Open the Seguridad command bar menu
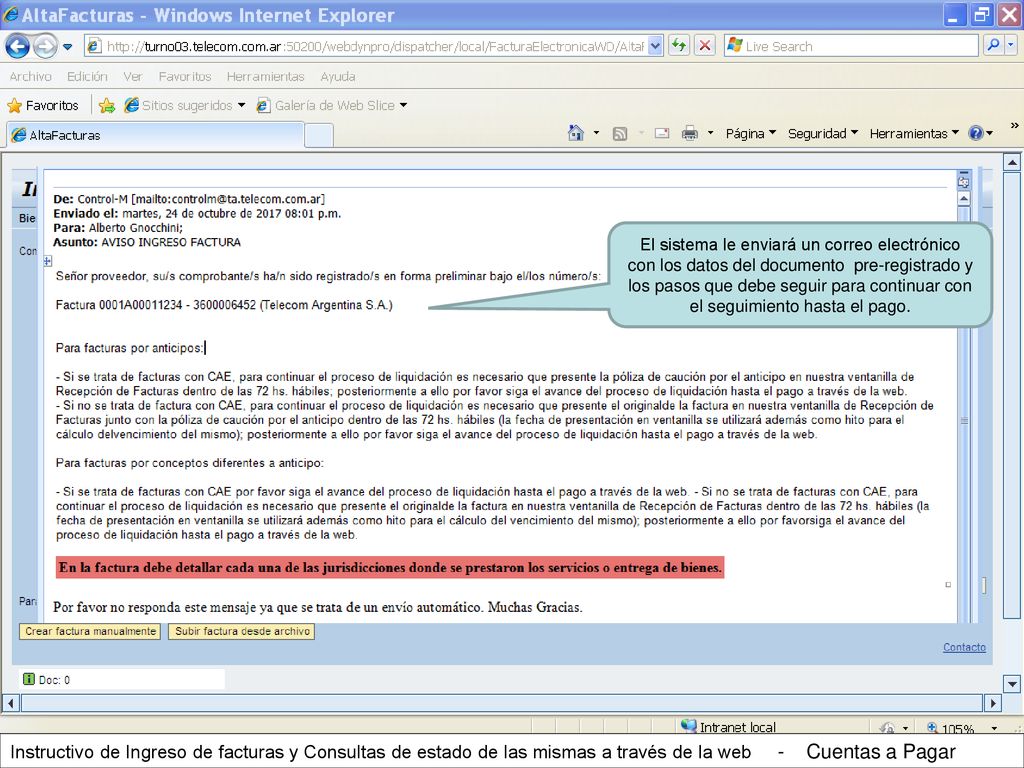Image resolution: width=1024 pixels, height=768 pixels. 822,133
